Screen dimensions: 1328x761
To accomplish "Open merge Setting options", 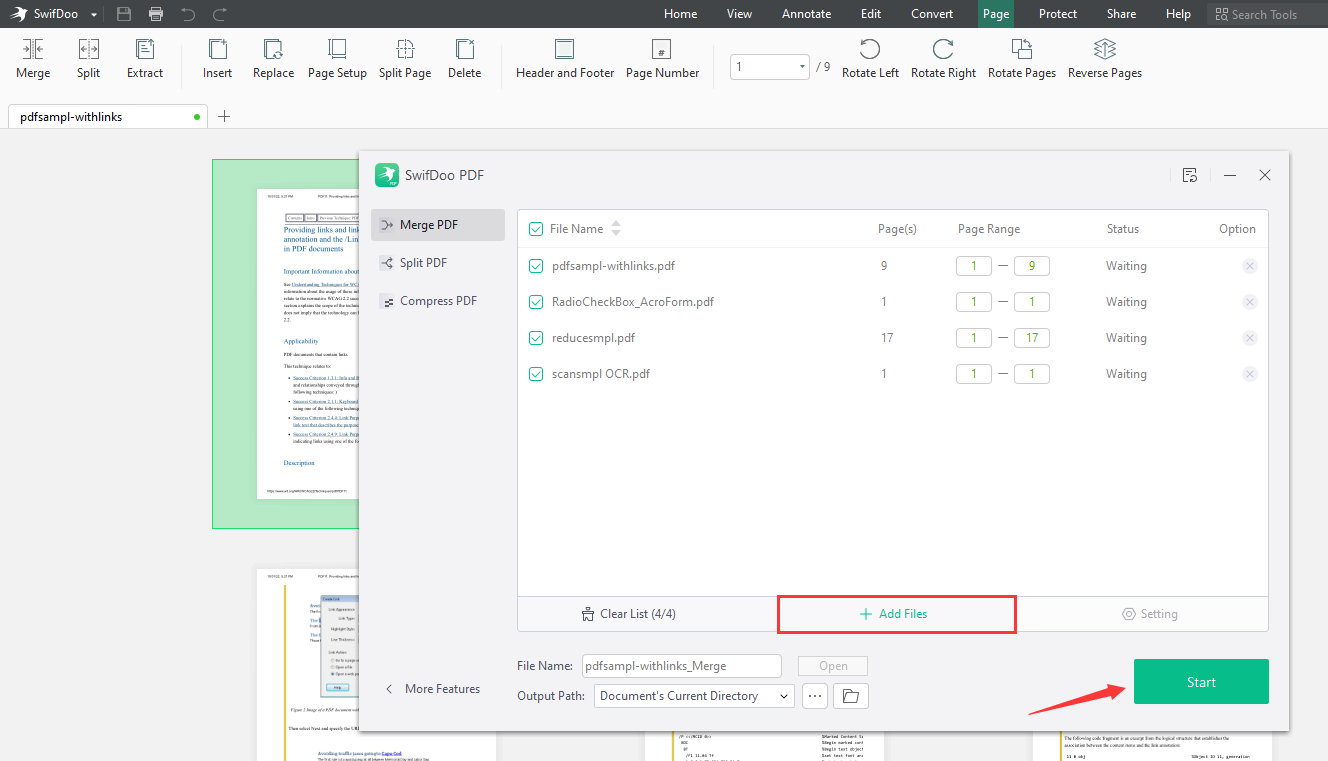I will tap(1149, 614).
